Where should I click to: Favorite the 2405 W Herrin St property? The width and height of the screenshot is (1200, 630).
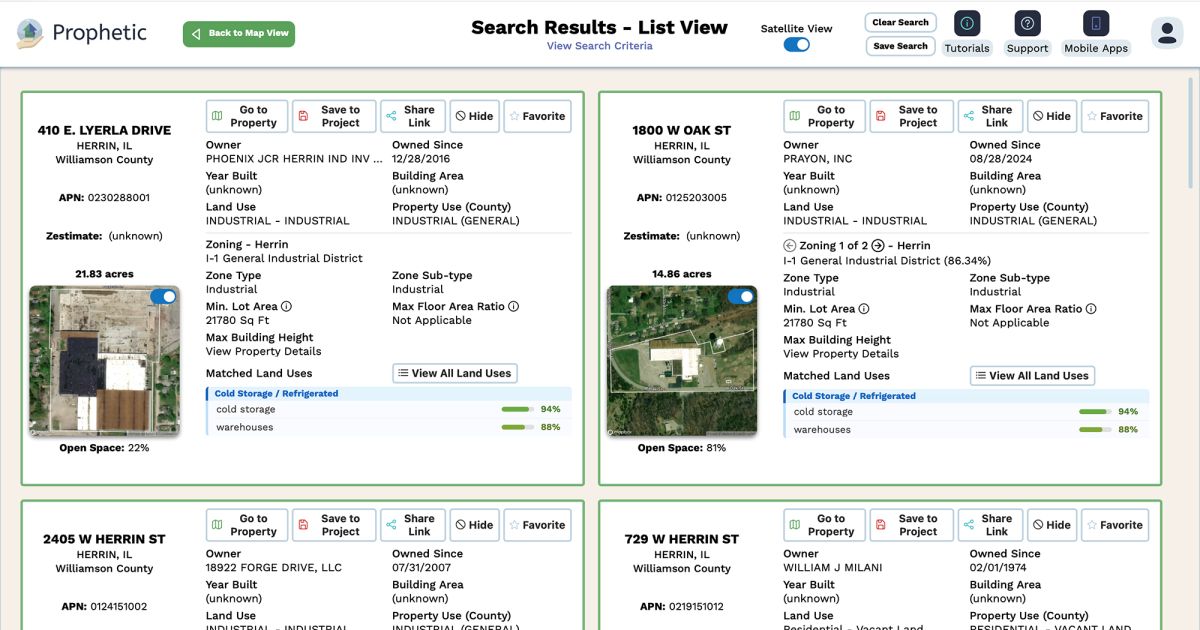click(x=538, y=525)
